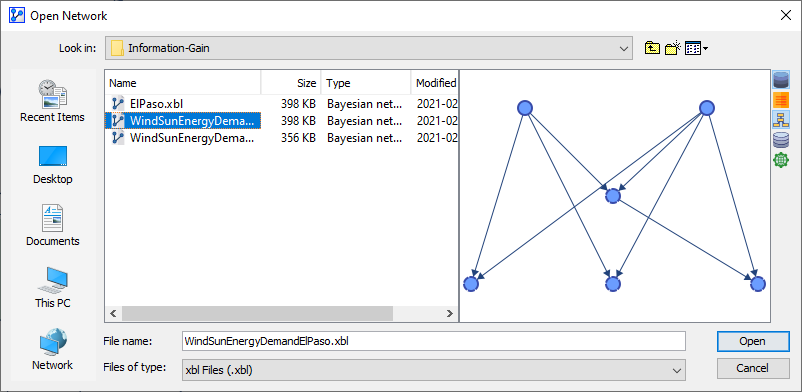This screenshot has width=802, height=392.
Task: Open the view menu list icon
Action: coord(693,48)
